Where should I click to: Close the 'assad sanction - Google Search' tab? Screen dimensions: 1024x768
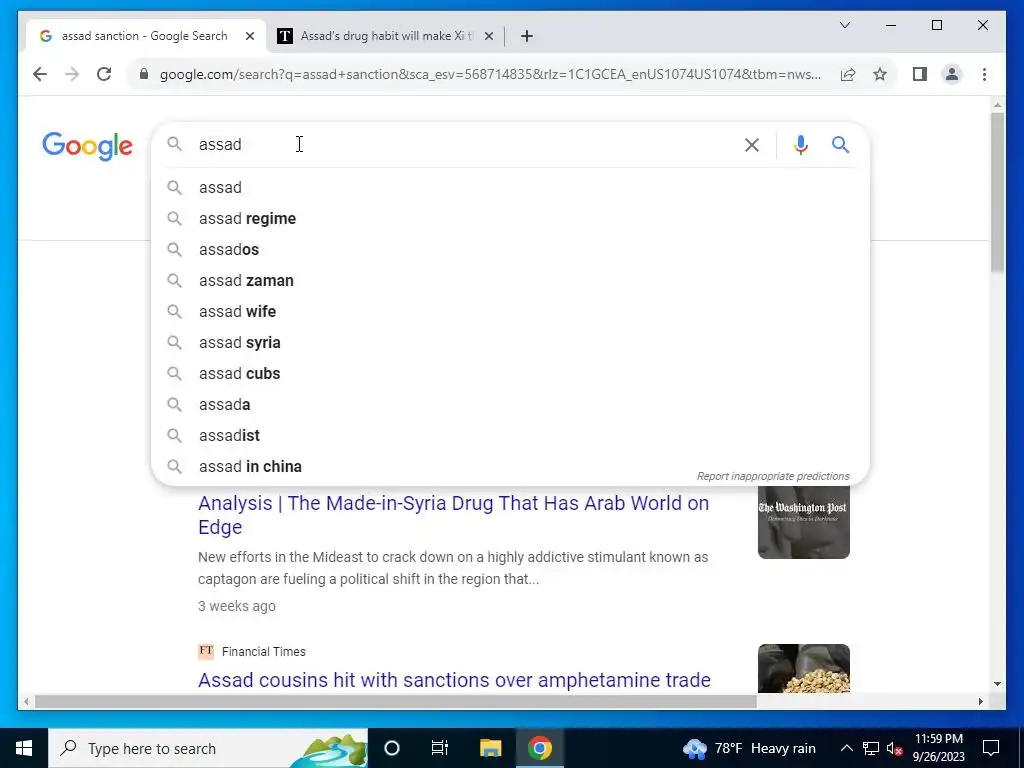pos(249,36)
